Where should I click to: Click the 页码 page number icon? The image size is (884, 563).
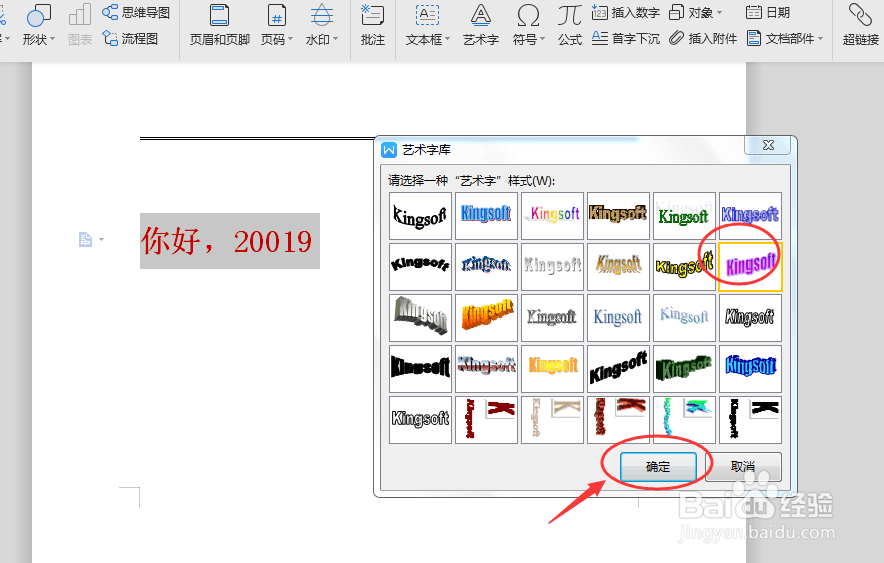[x=276, y=16]
